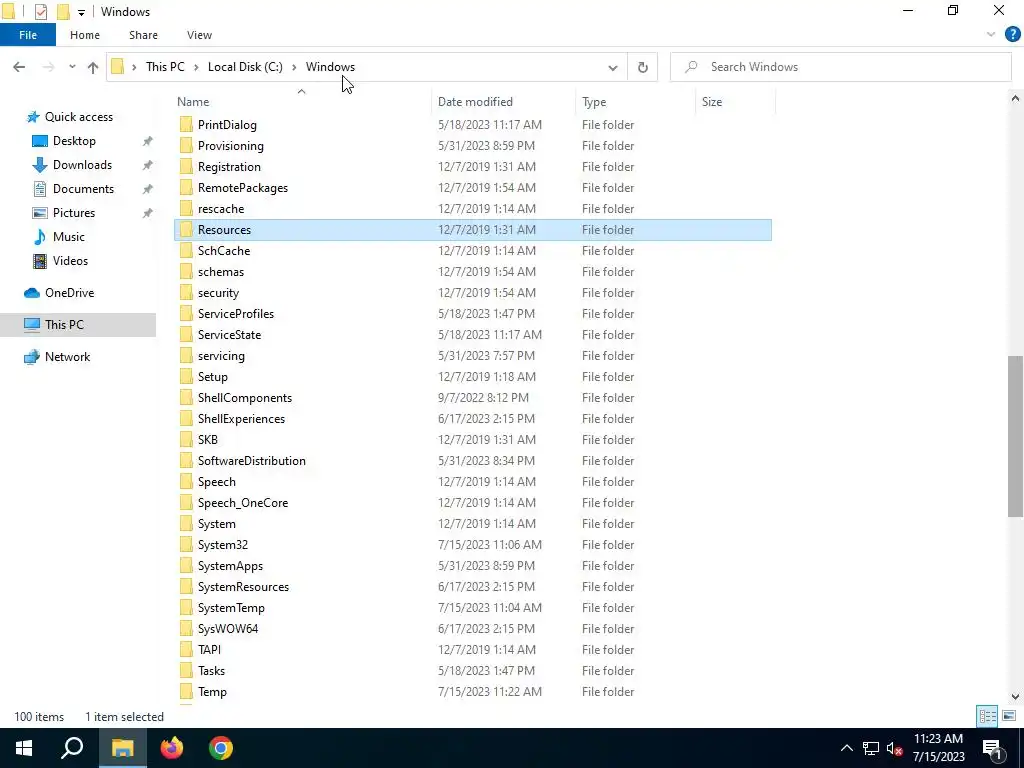Open the address bar history dropdown

[x=613, y=67]
